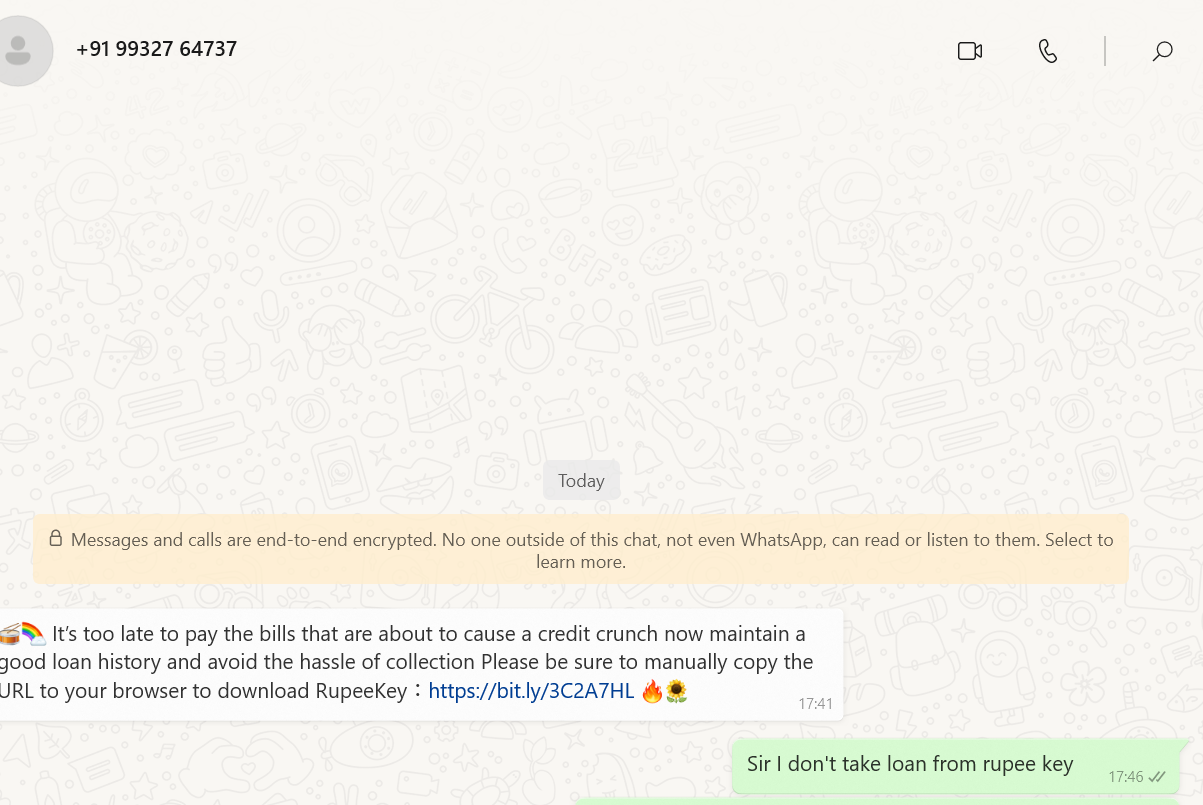This screenshot has width=1203, height=805.
Task: Click the sunflower emoji in received message
Action: (677, 691)
